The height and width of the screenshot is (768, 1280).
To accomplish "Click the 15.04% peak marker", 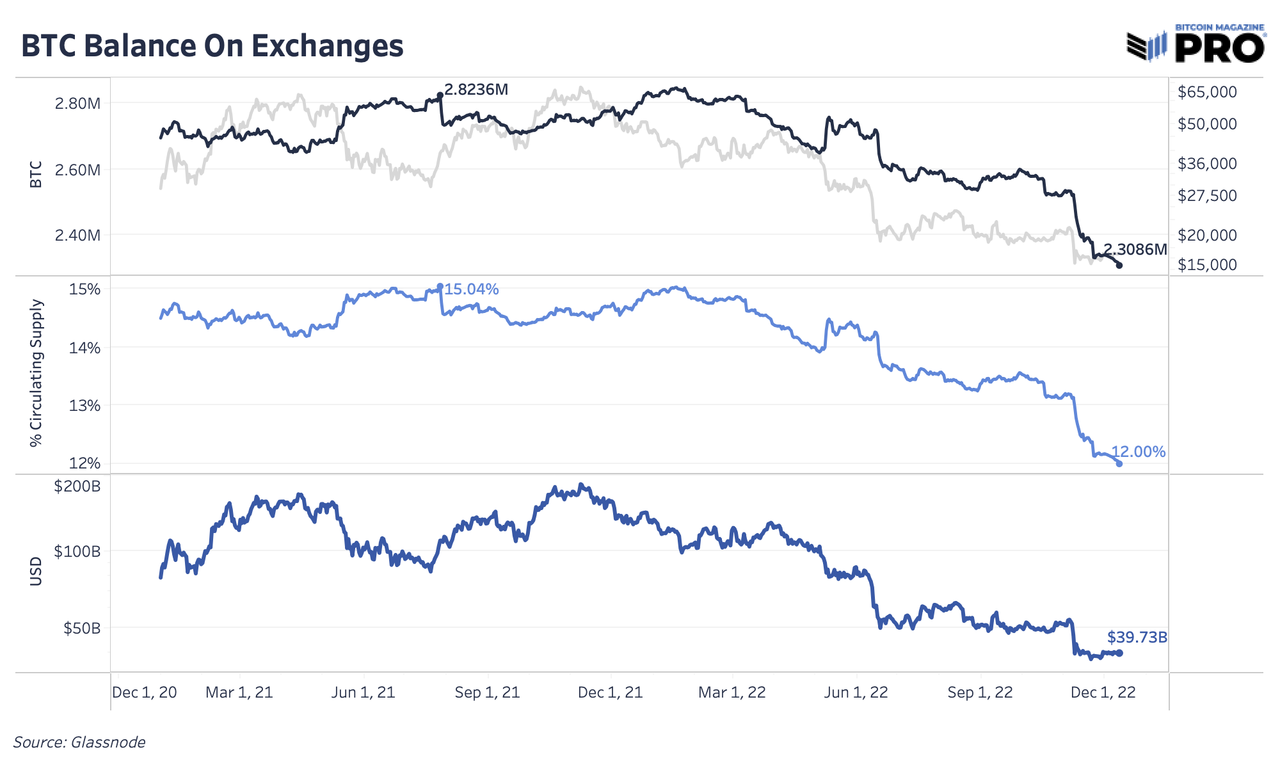I will pyautogui.click(x=440, y=287).
